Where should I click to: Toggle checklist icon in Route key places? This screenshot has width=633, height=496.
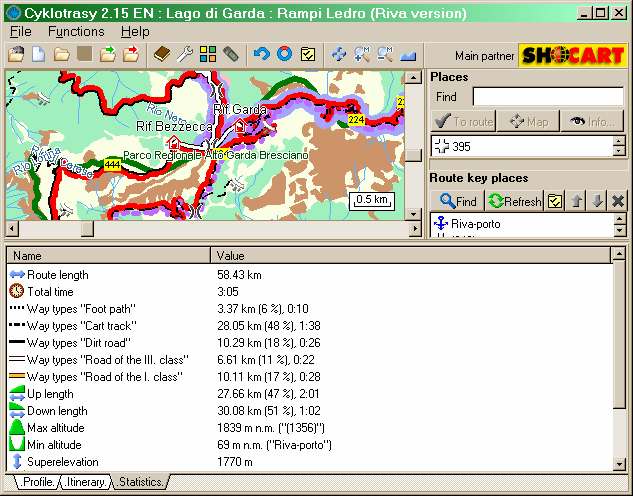556,201
